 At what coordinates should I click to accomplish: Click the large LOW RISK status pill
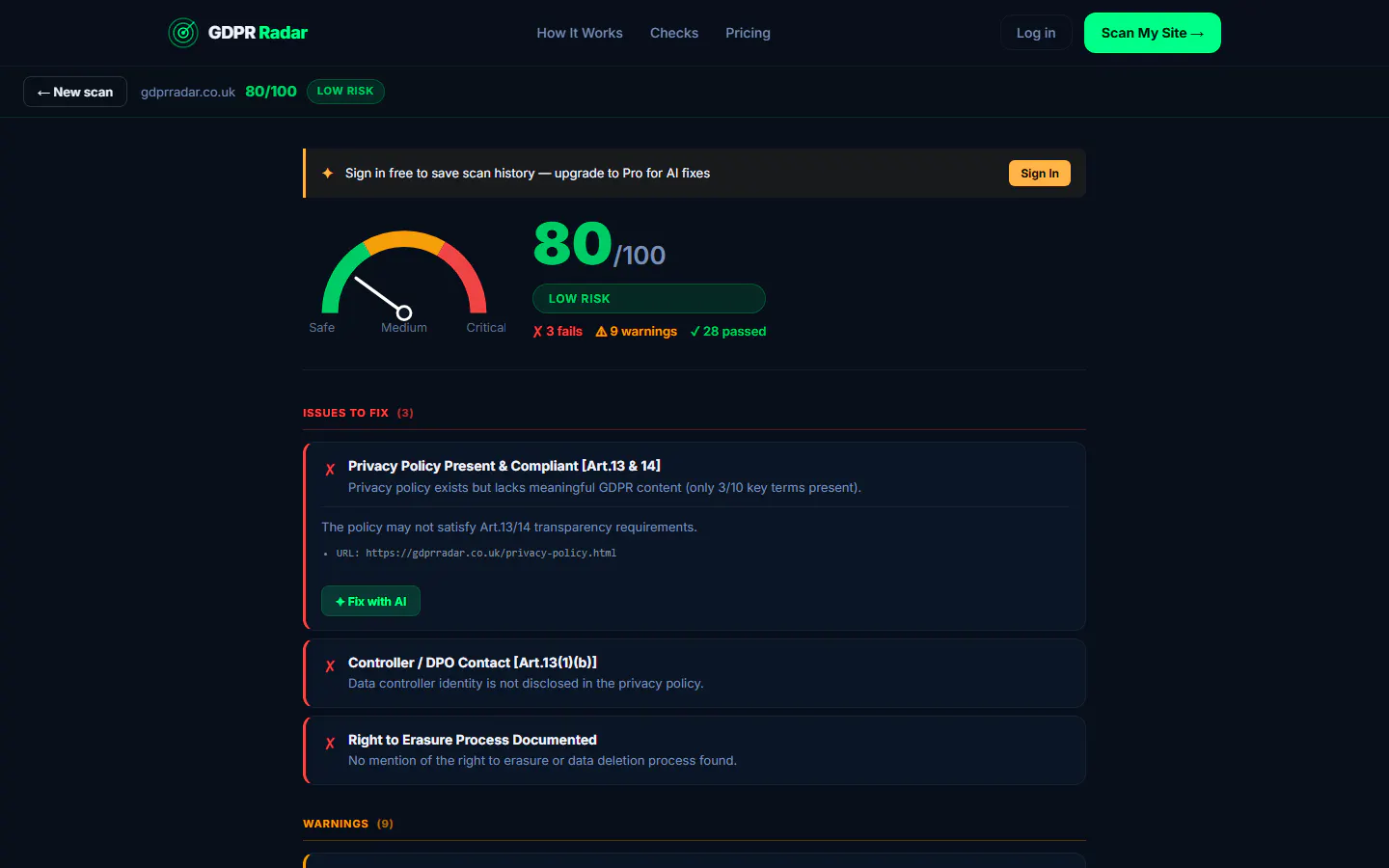coord(649,299)
